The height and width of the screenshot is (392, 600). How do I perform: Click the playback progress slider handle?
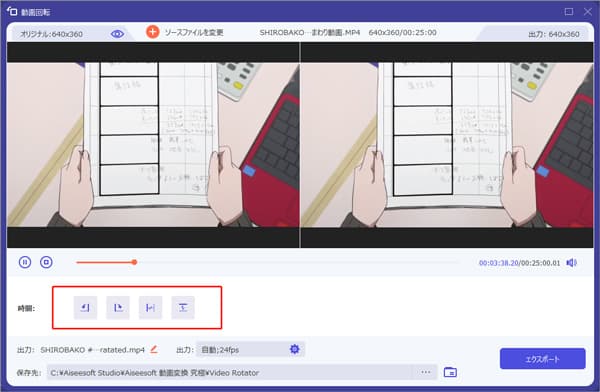pyautogui.click(x=134, y=262)
